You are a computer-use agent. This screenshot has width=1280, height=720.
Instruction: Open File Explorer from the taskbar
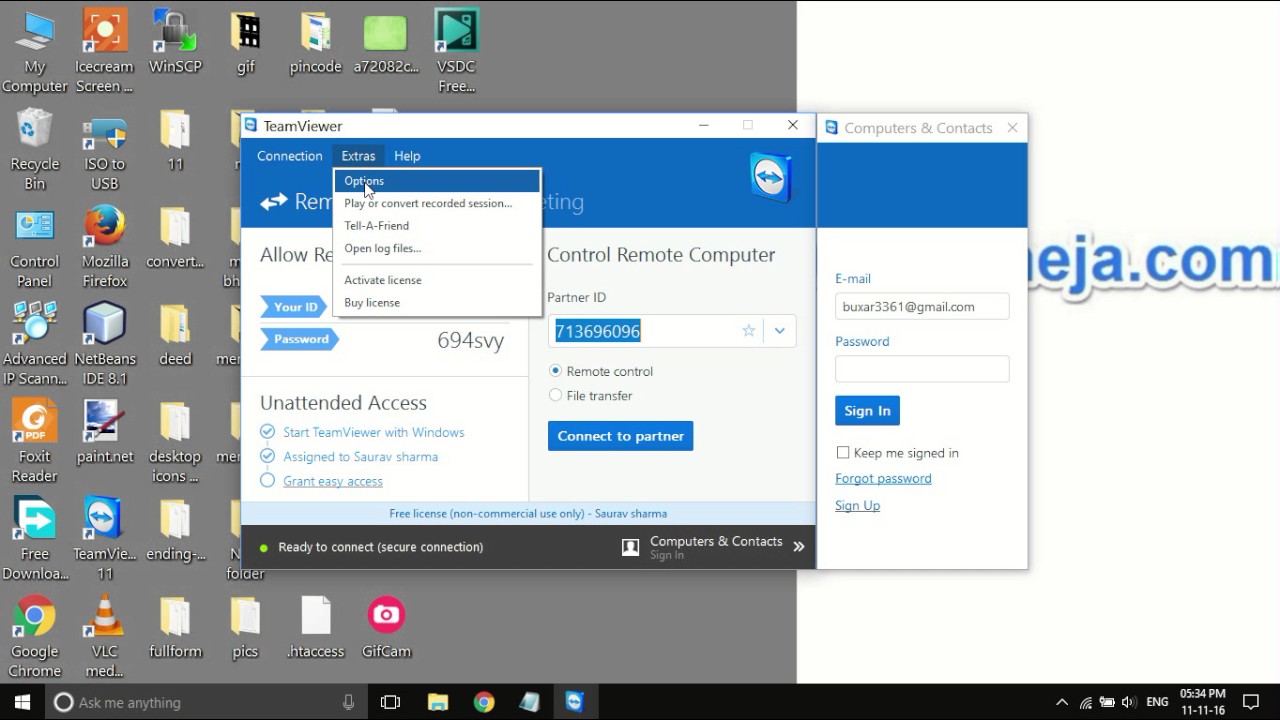pyautogui.click(x=438, y=702)
